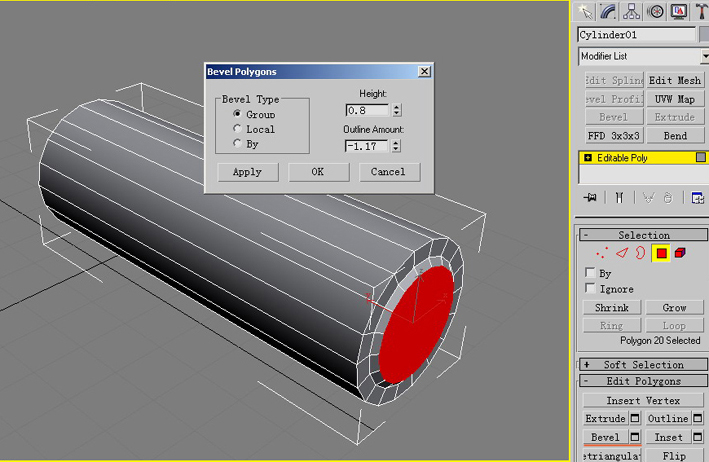Click Remove Modifier trash icon

click(668, 198)
